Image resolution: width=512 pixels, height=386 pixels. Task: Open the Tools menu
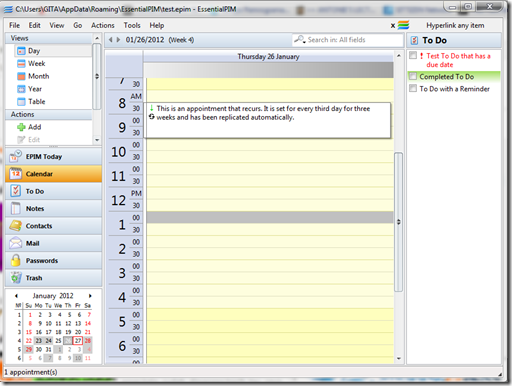132,25
